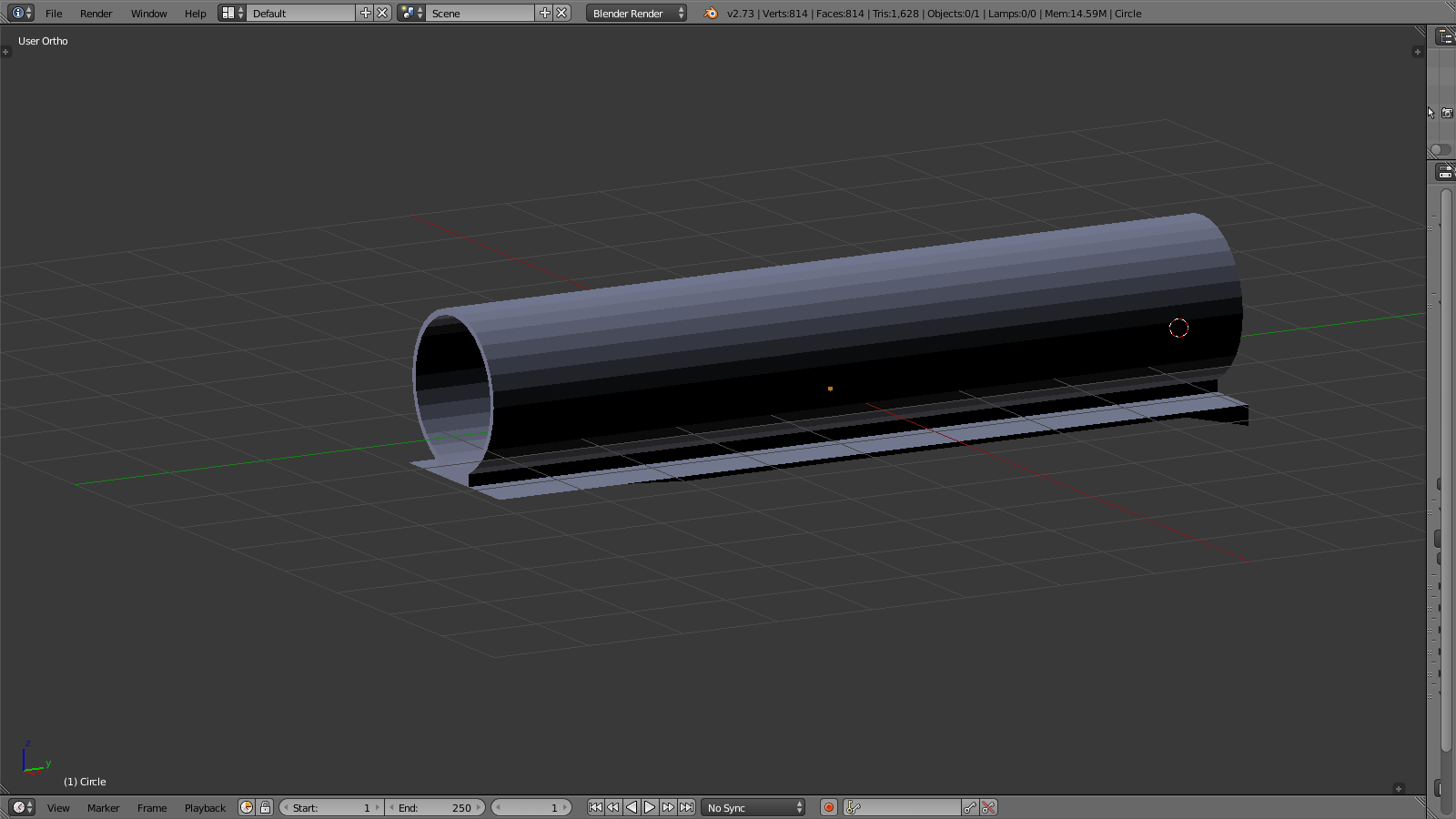Toggle use preview range clock icon
1456x819 pixels.
pyautogui.click(x=247, y=807)
